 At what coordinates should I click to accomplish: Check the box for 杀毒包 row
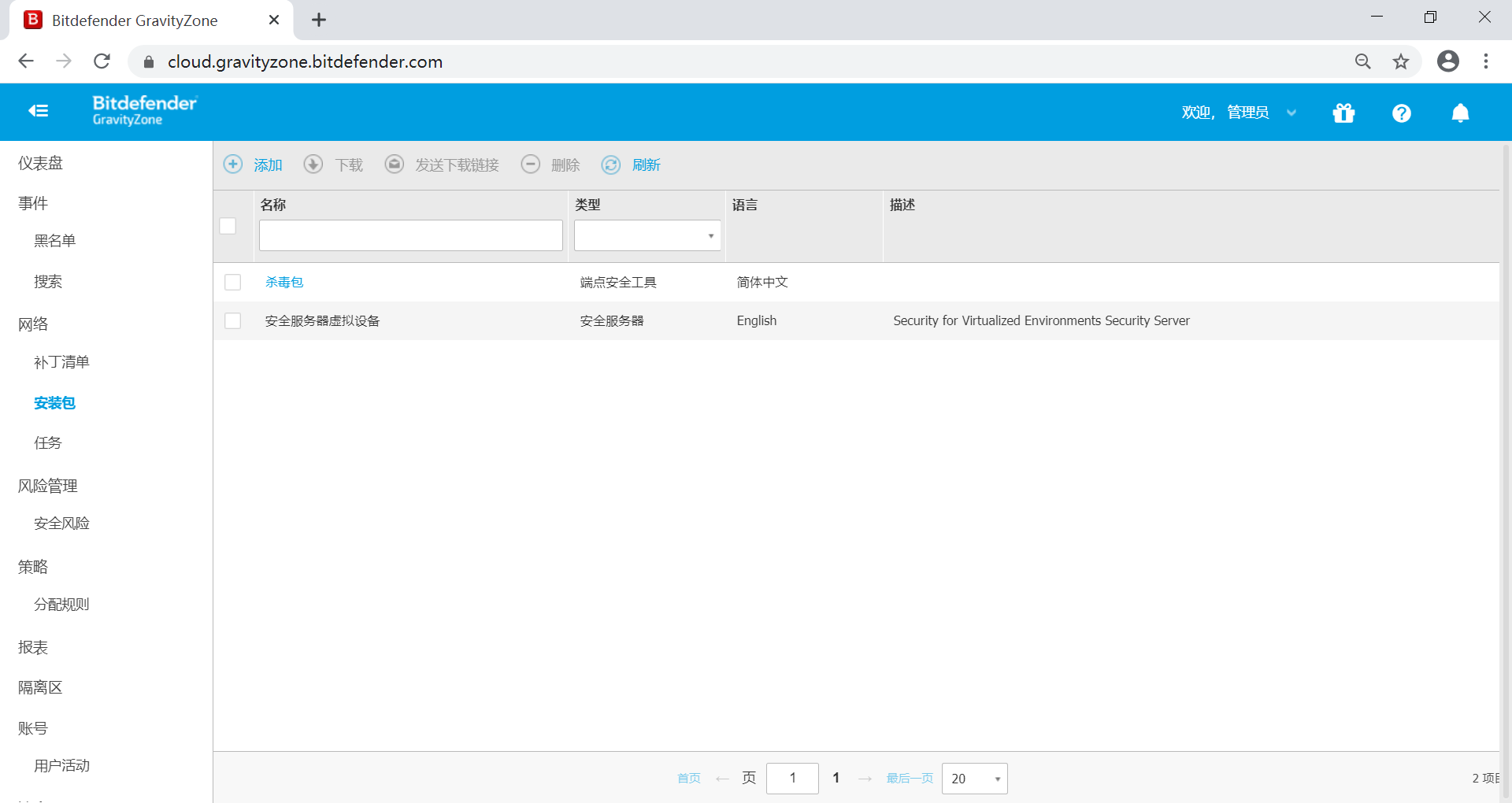pos(233,282)
